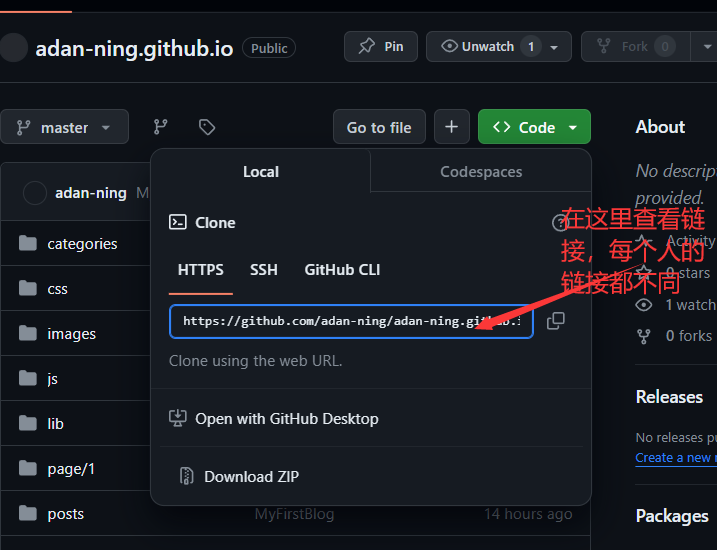
Task: Click Create a new release link
Action: 676,458
